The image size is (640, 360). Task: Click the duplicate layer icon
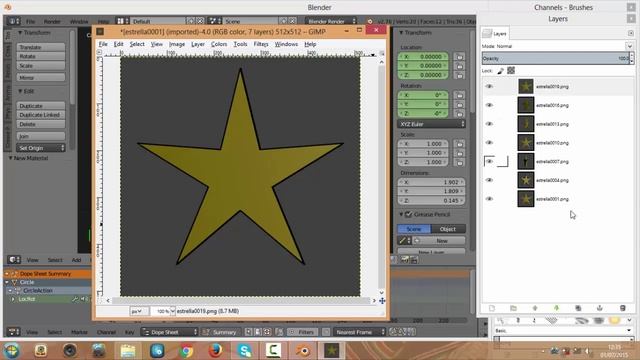coord(578,308)
